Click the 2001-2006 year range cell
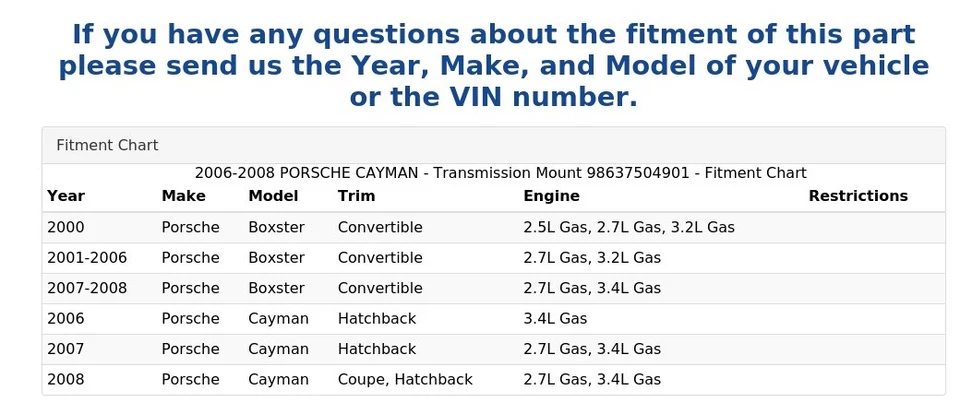 point(87,258)
